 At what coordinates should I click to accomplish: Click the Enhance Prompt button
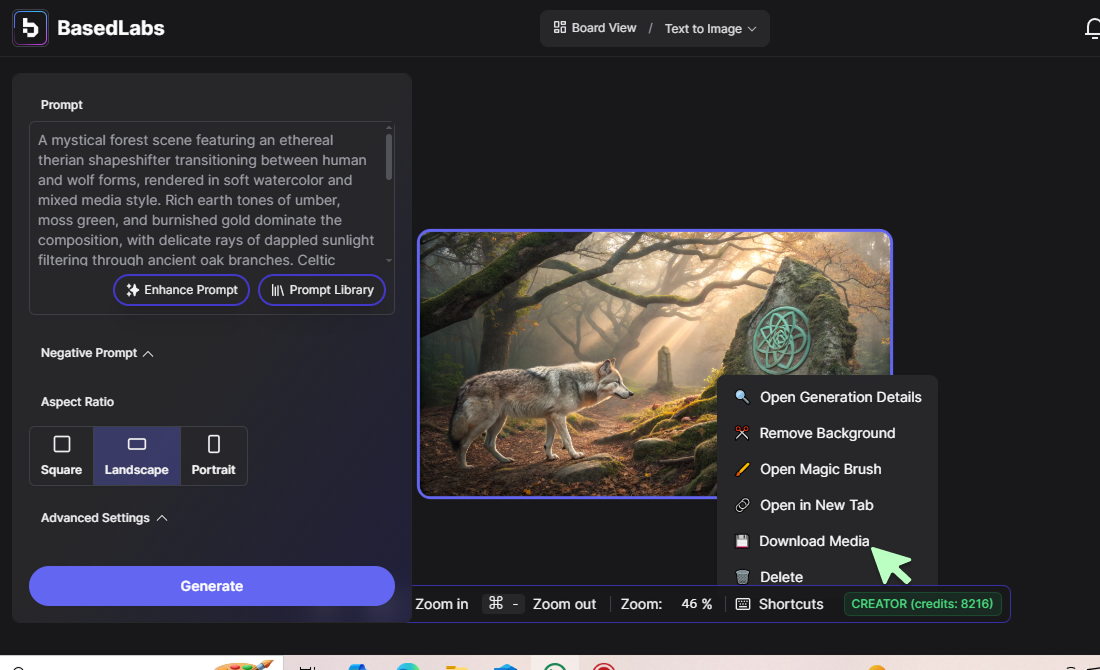(x=182, y=290)
